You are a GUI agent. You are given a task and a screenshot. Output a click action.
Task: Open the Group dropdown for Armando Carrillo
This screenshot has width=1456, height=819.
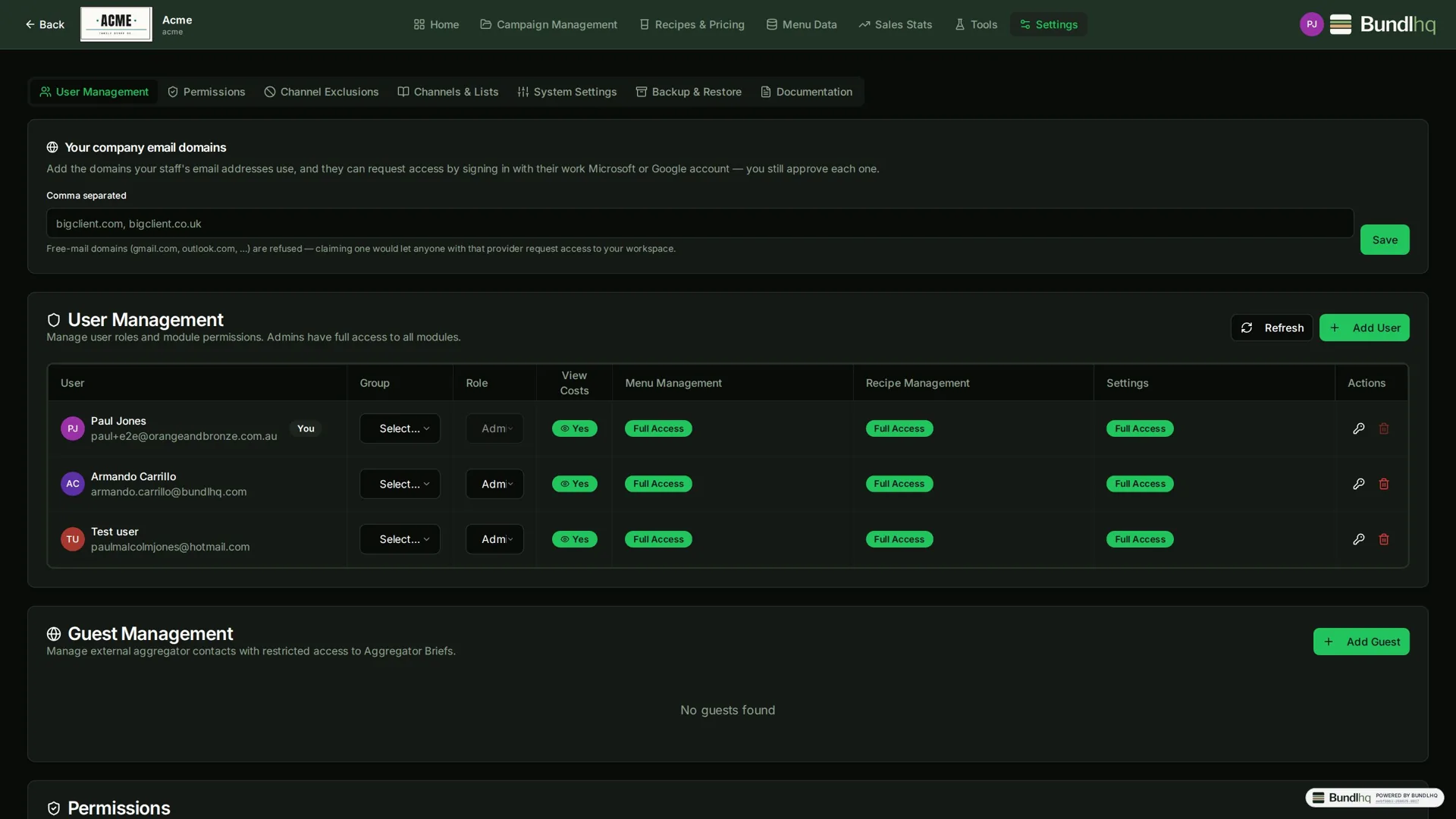[400, 484]
